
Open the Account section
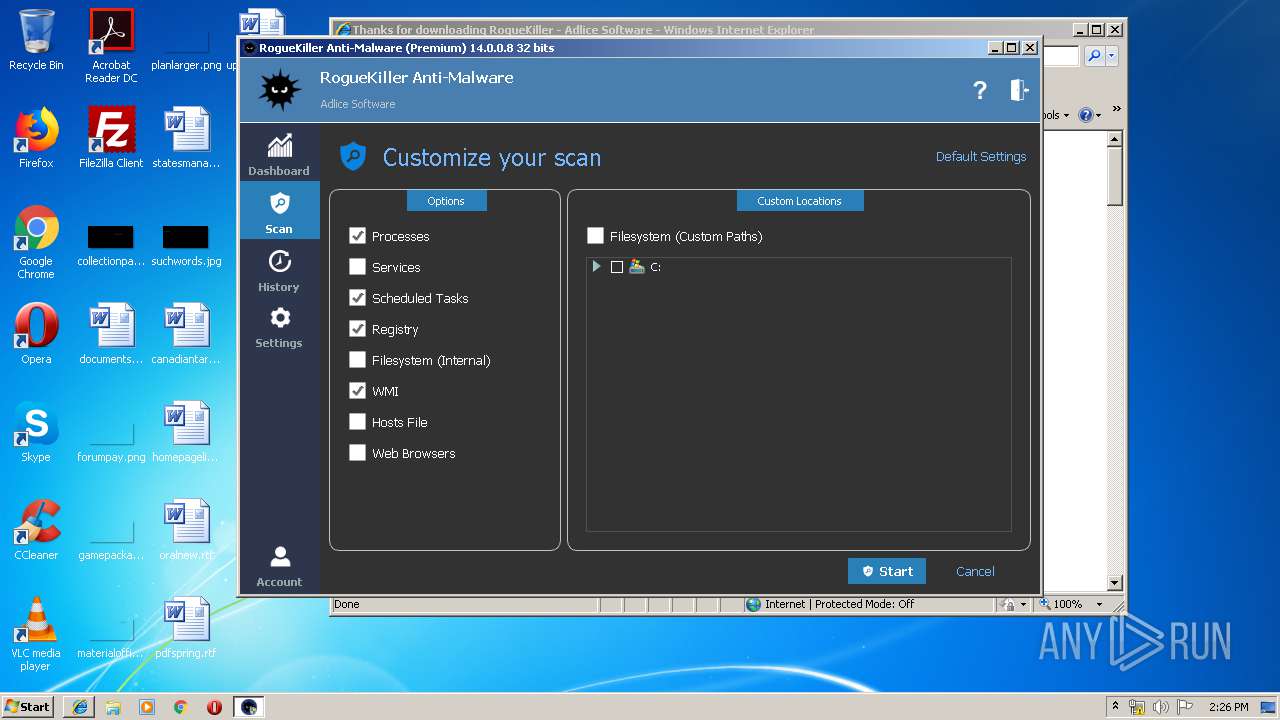(x=279, y=566)
